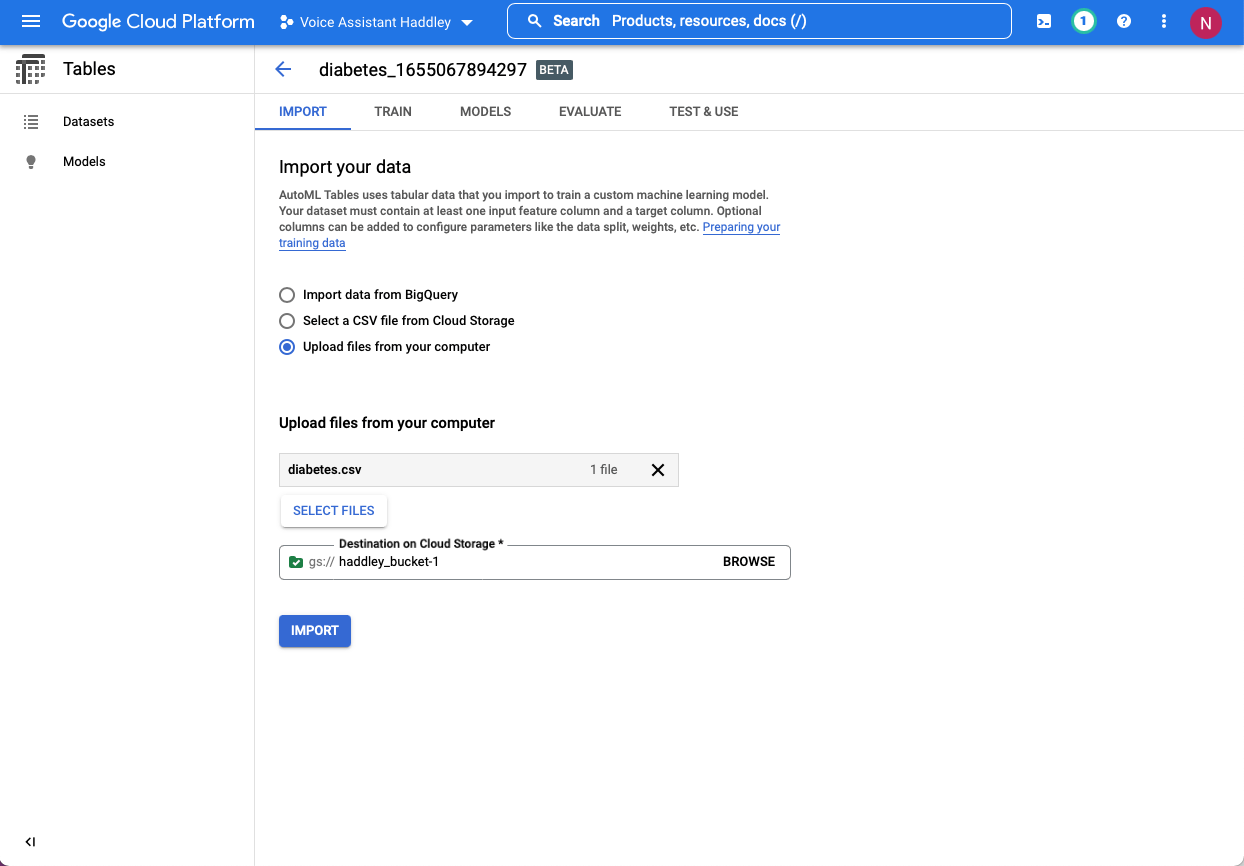This screenshot has width=1244, height=866.
Task: Open the three-dot settings menu
Action: tap(1164, 21)
